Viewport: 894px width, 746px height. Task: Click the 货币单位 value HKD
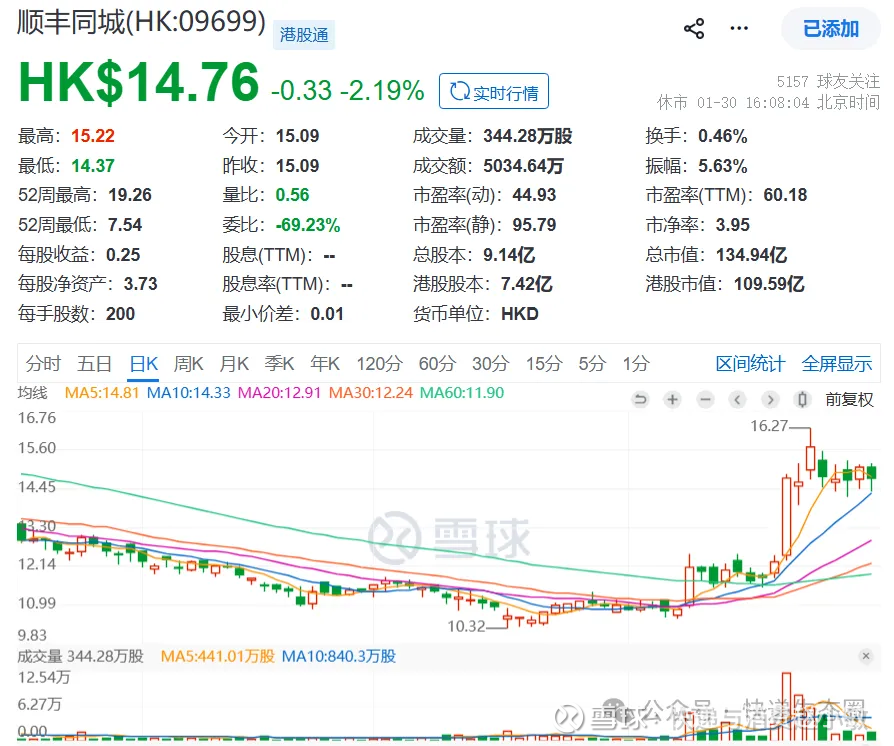(x=519, y=314)
